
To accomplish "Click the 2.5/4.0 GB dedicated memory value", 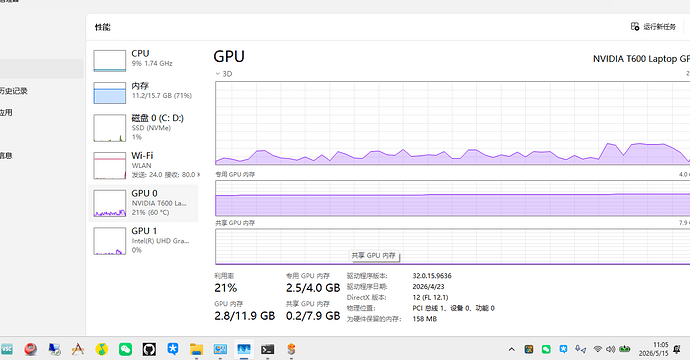I will point(313,288).
